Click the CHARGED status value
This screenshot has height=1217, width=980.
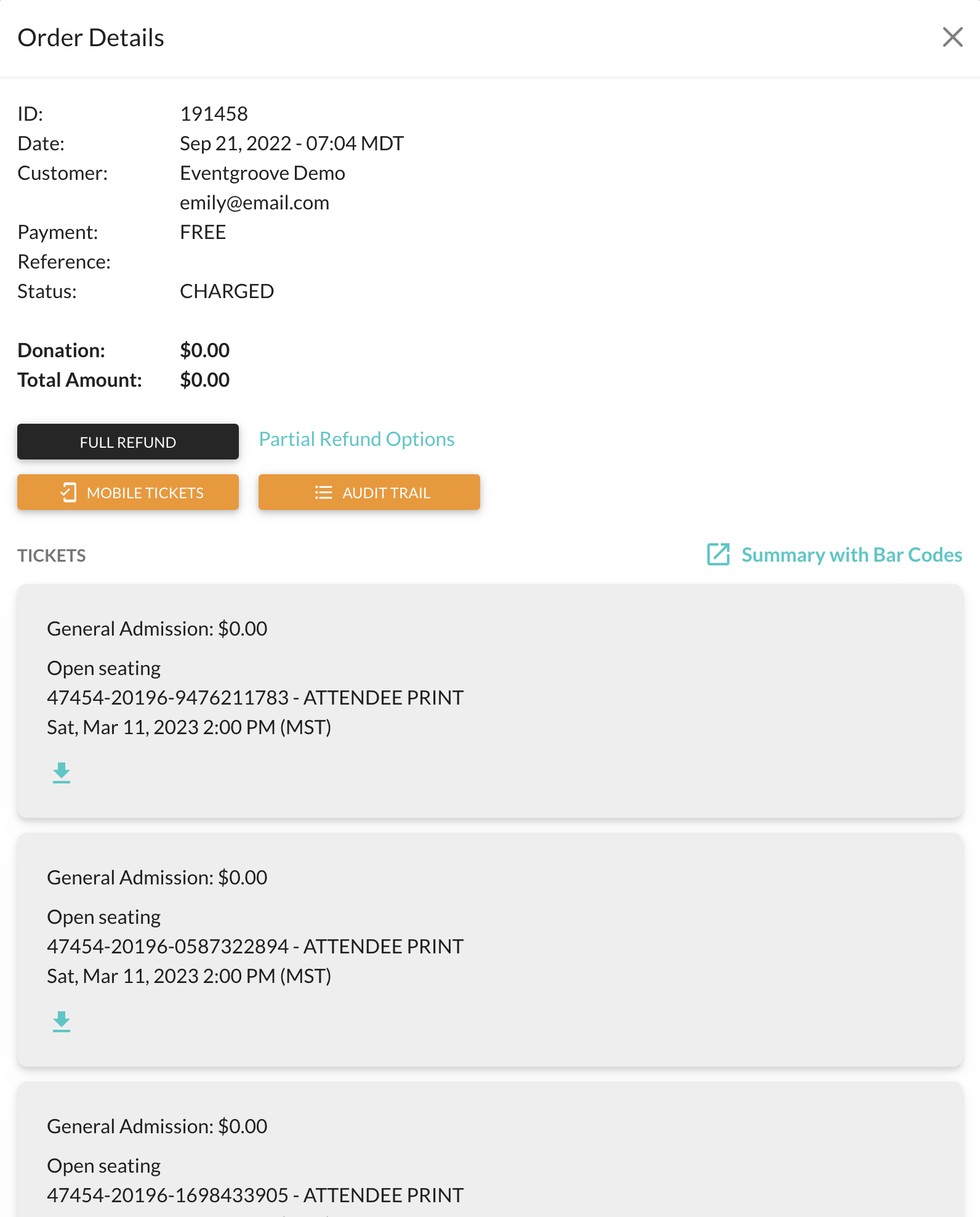click(x=227, y=291)
